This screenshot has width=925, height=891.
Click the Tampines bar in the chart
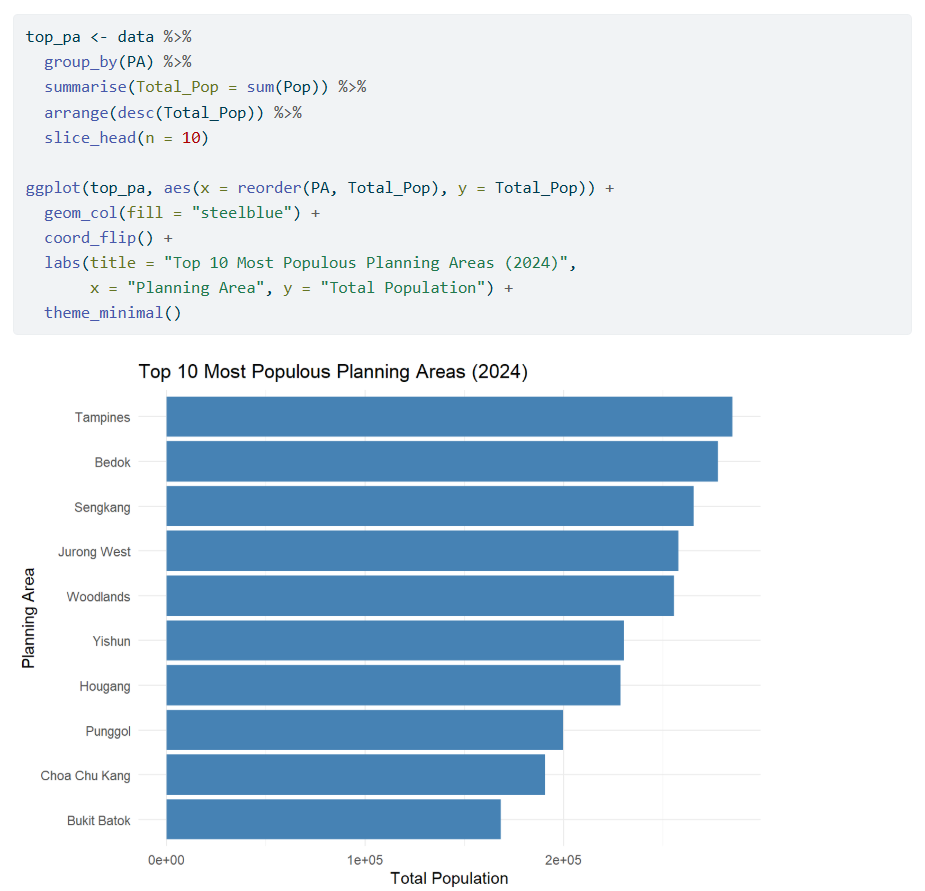tap(448, 417)
